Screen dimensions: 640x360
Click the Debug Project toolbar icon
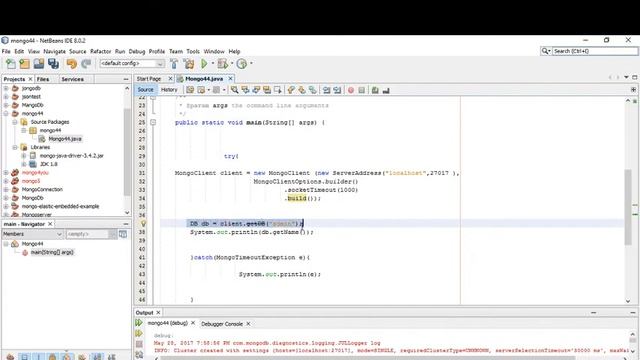tap(222, 64)
